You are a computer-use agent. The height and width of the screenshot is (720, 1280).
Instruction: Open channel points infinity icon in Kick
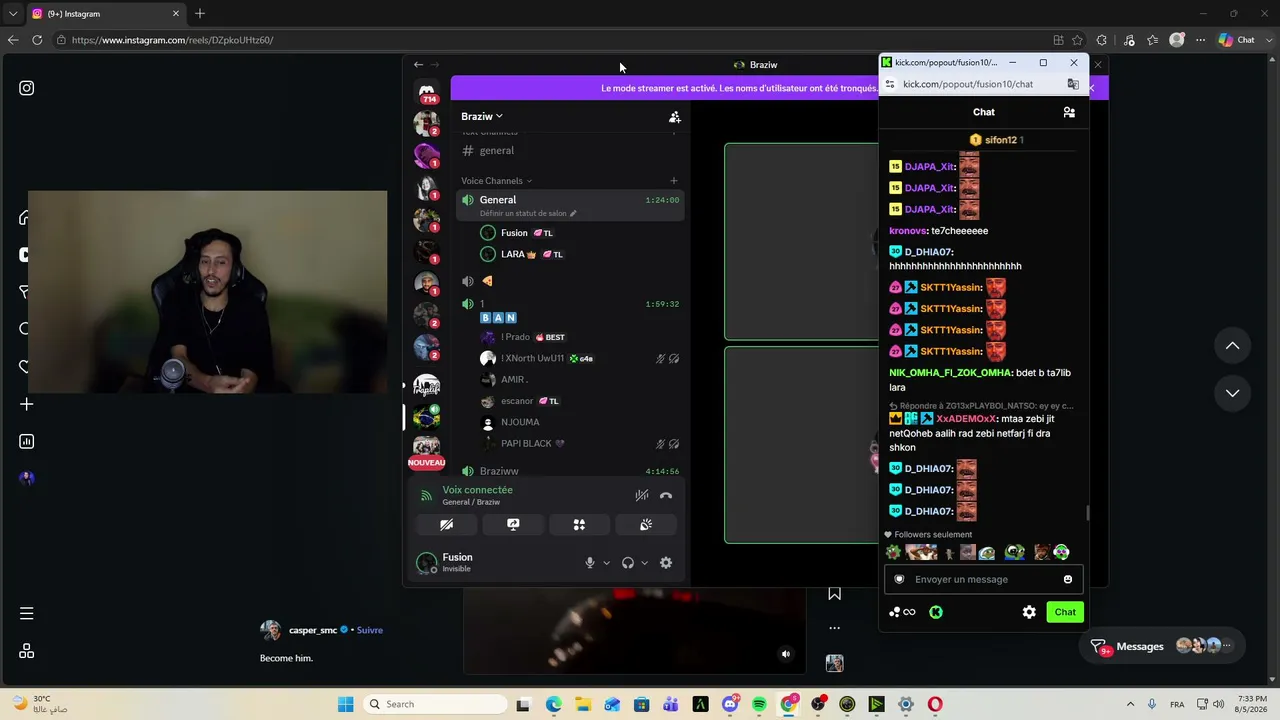(902, 612)
